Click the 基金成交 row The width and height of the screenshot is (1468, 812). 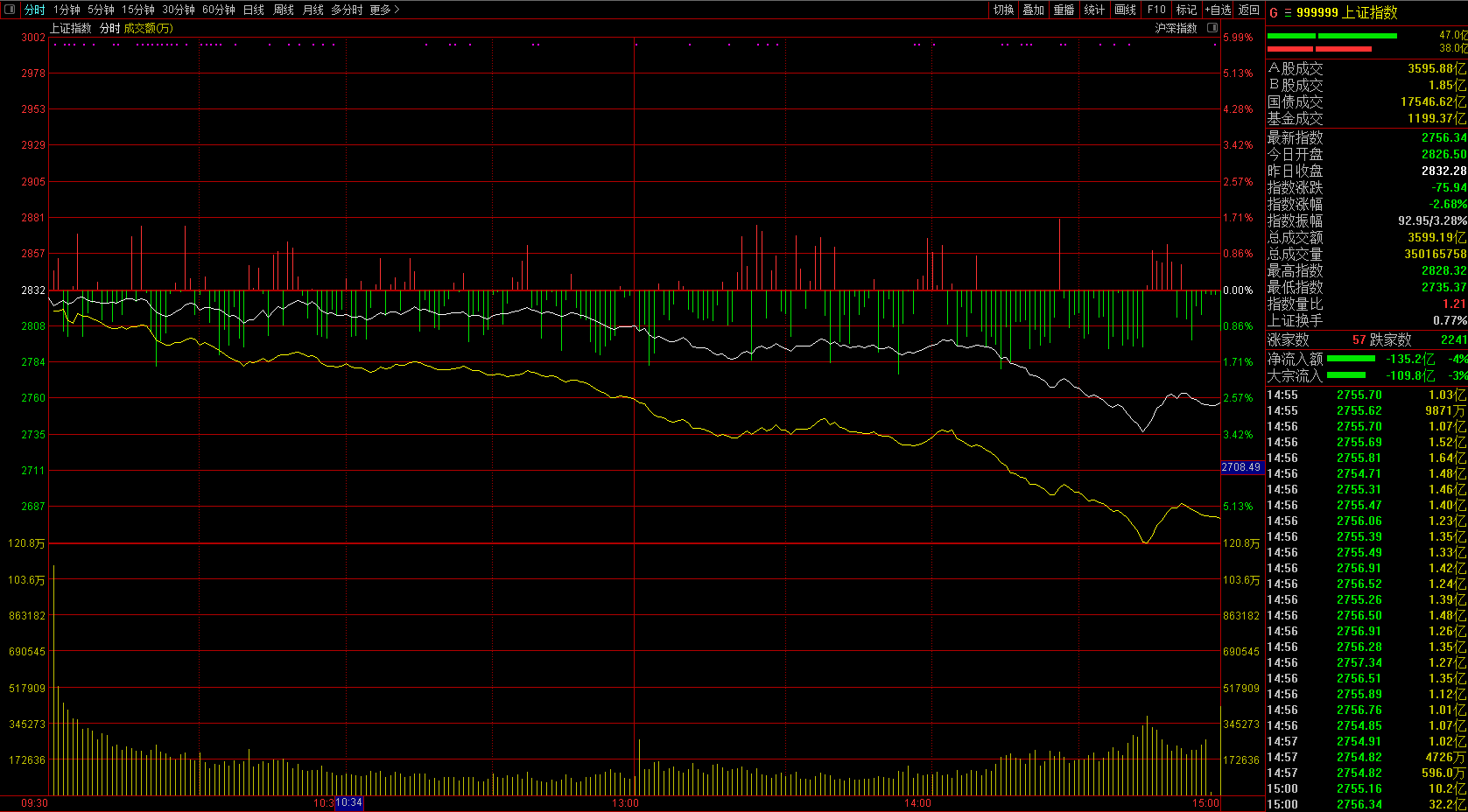[1366, 118]
